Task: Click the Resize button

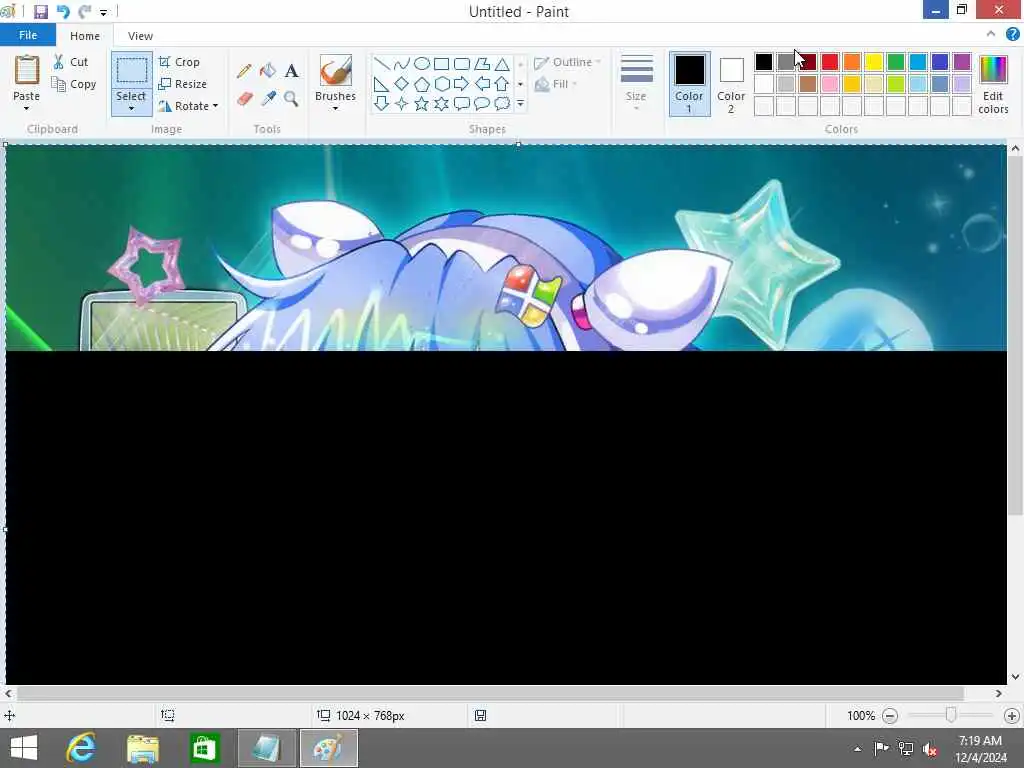Action: point(182,84)
